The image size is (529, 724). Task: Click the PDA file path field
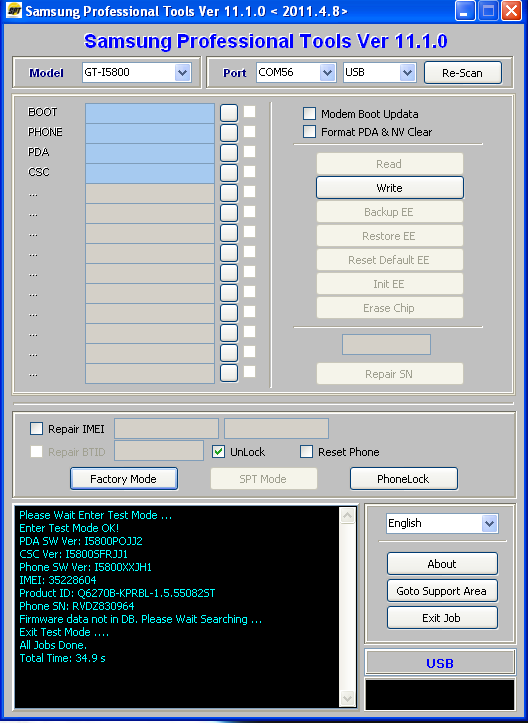(x=150, y=153)
